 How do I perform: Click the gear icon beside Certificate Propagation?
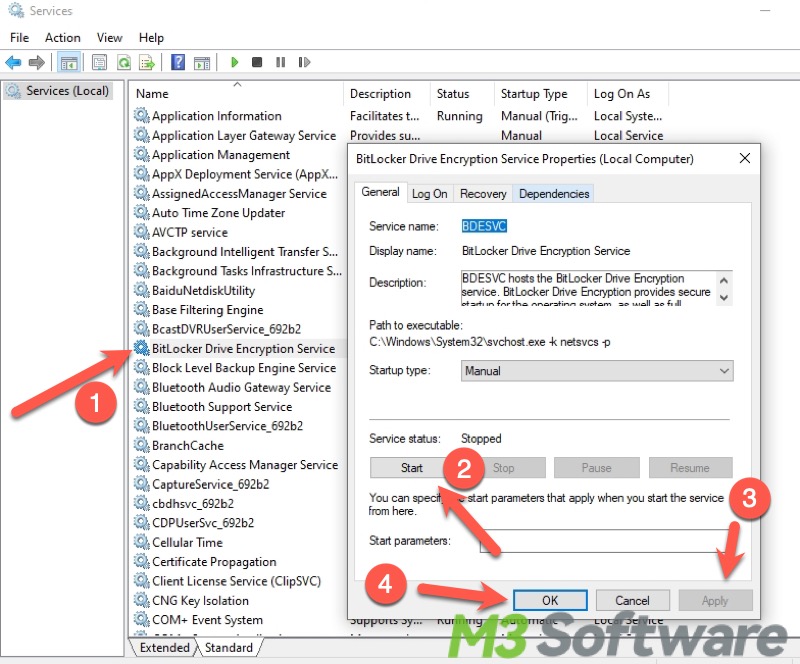click(x=141, y=561)
